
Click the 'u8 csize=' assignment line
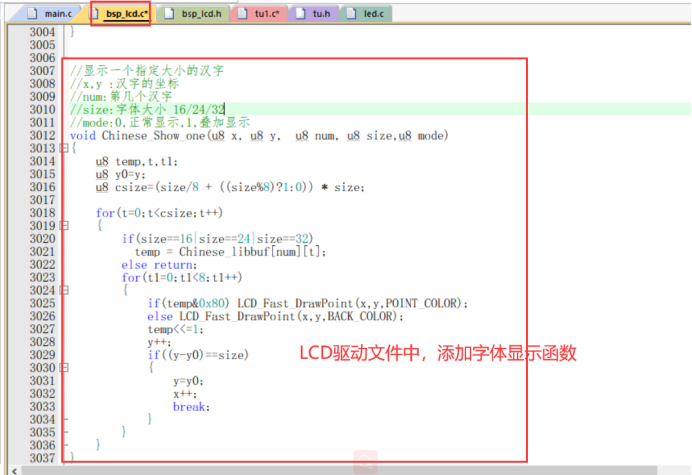(230, 187)
